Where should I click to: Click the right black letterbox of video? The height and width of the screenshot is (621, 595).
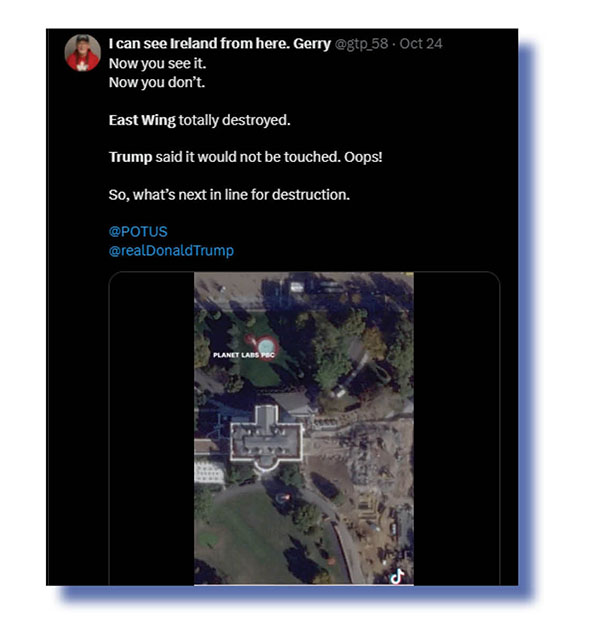click(x=457, y=429)
